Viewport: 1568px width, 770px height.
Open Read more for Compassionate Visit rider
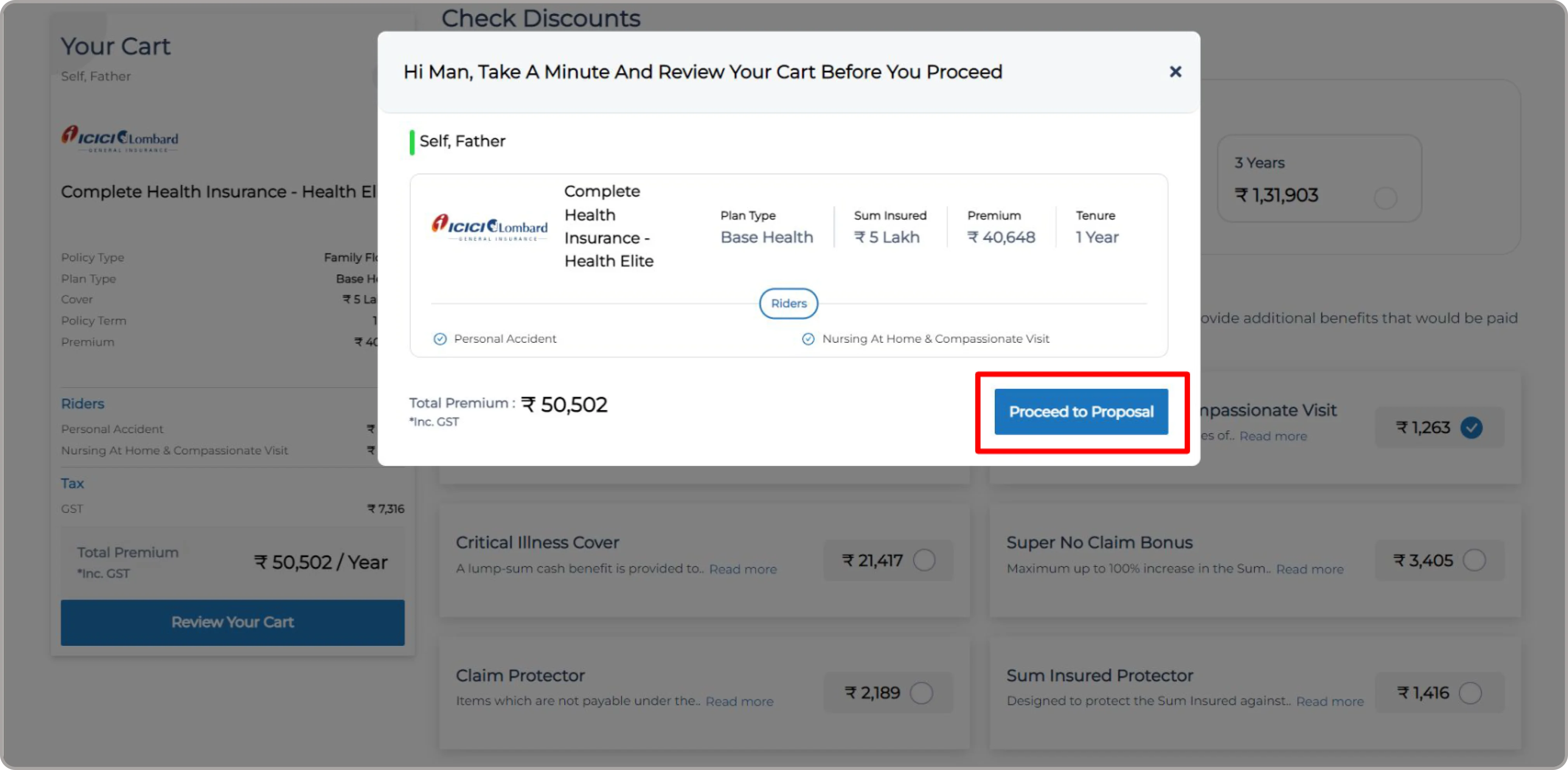click(1273, 437)
